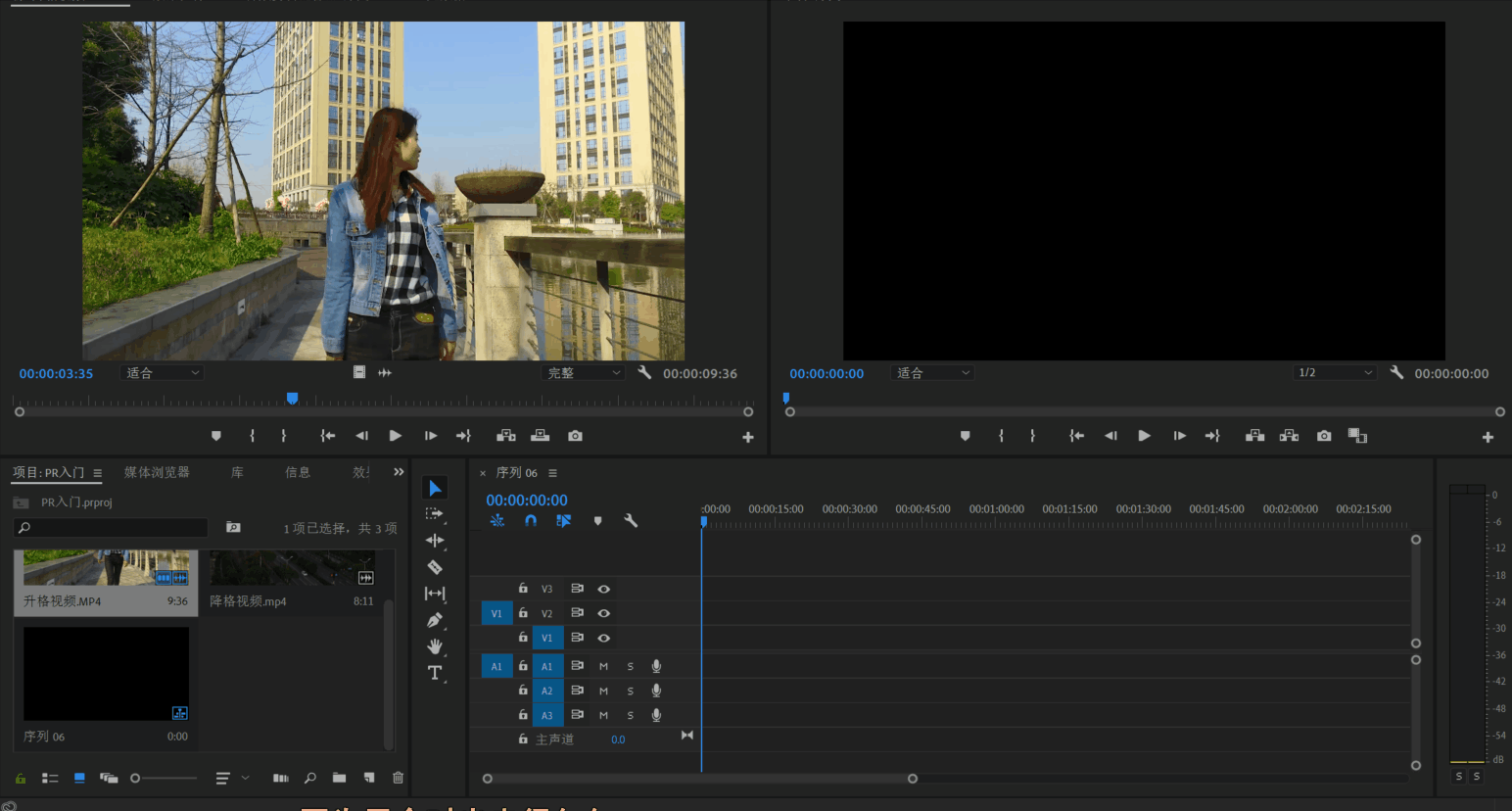This screenshot has width=1512, height=811.
Task: Switch to the 信息 tab
Action: (298, 472)
